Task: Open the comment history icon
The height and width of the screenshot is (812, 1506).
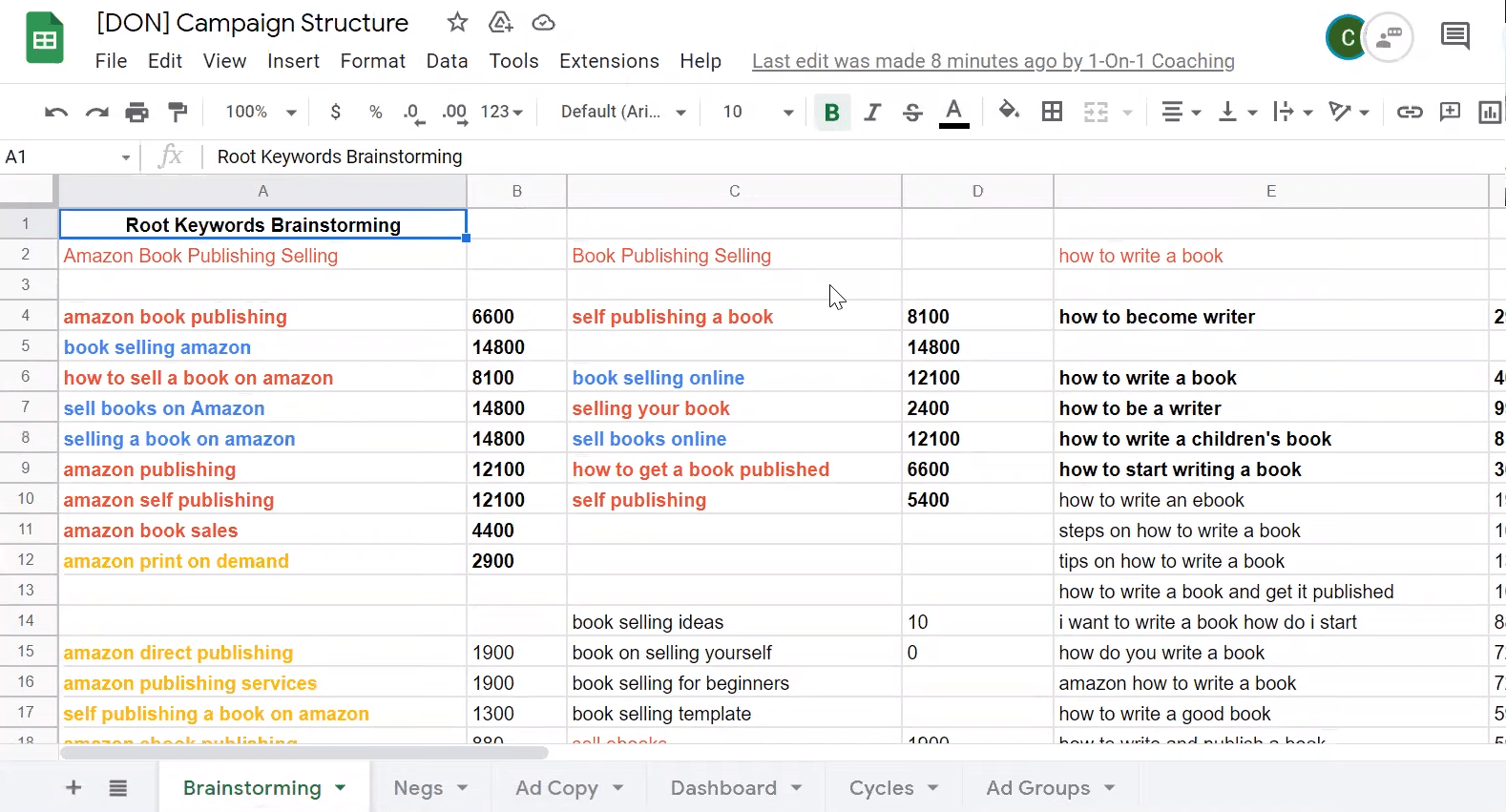Action: tap(1455, 37)
